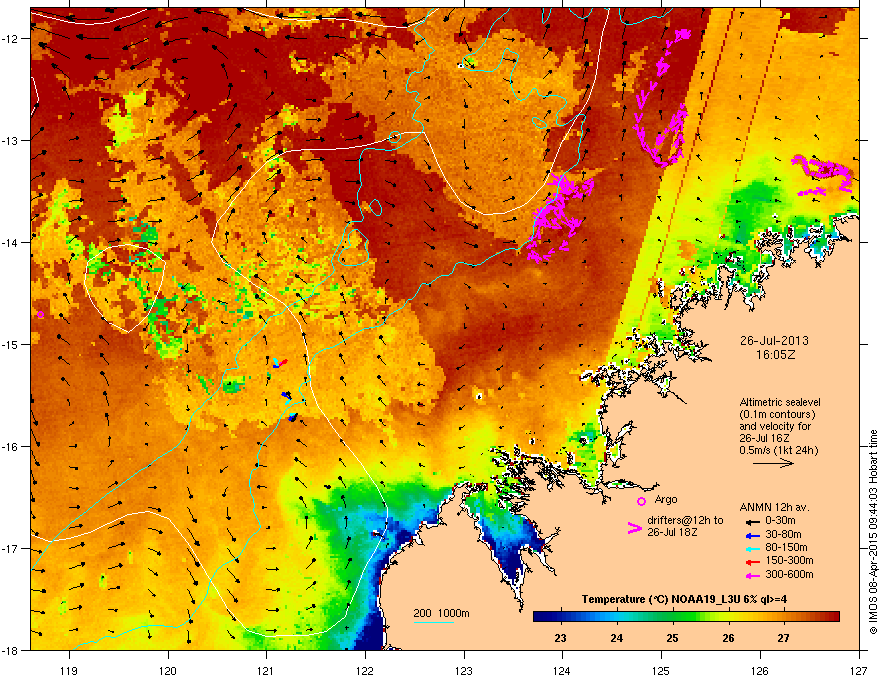Click the cyan 200/1000m isobath legend line
This screenshot has height=680, width=880.
433,622
